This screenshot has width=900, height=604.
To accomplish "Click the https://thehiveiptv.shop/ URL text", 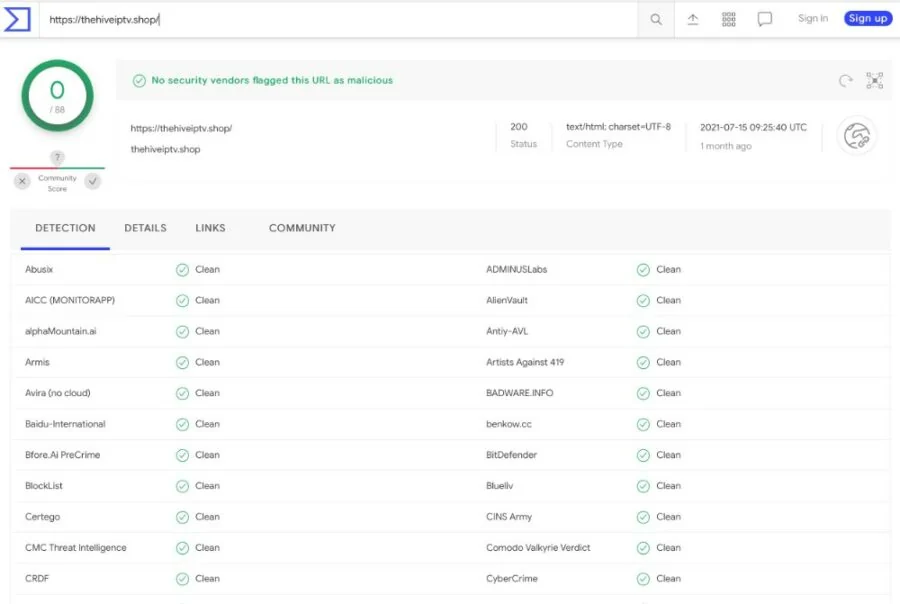I will click(181, 129).
